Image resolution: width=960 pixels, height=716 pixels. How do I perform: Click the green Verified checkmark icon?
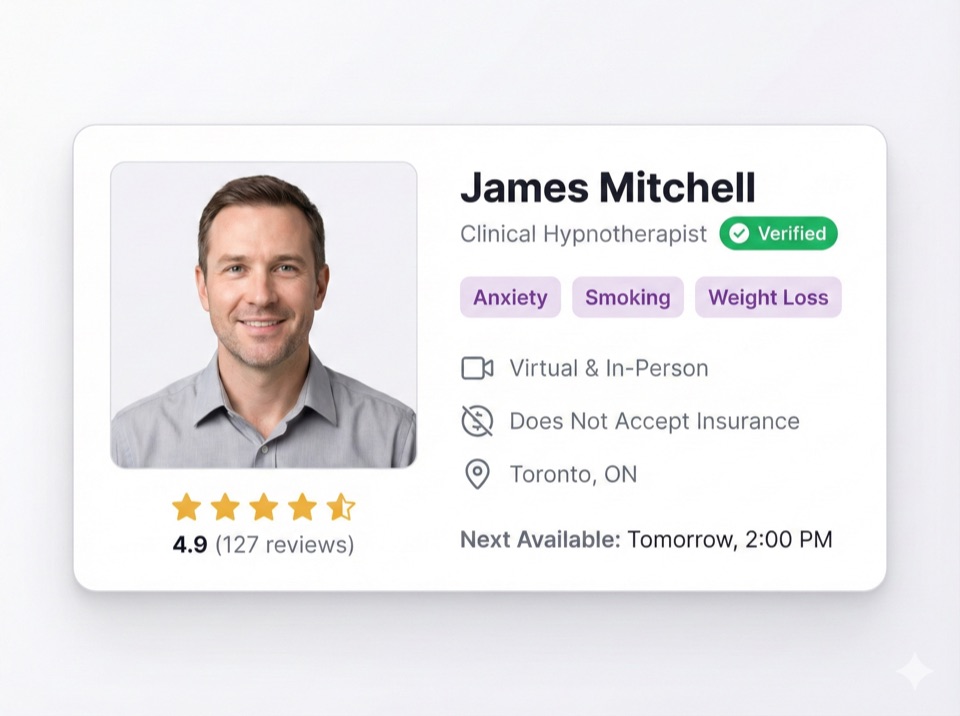click(x=740, y=233)
